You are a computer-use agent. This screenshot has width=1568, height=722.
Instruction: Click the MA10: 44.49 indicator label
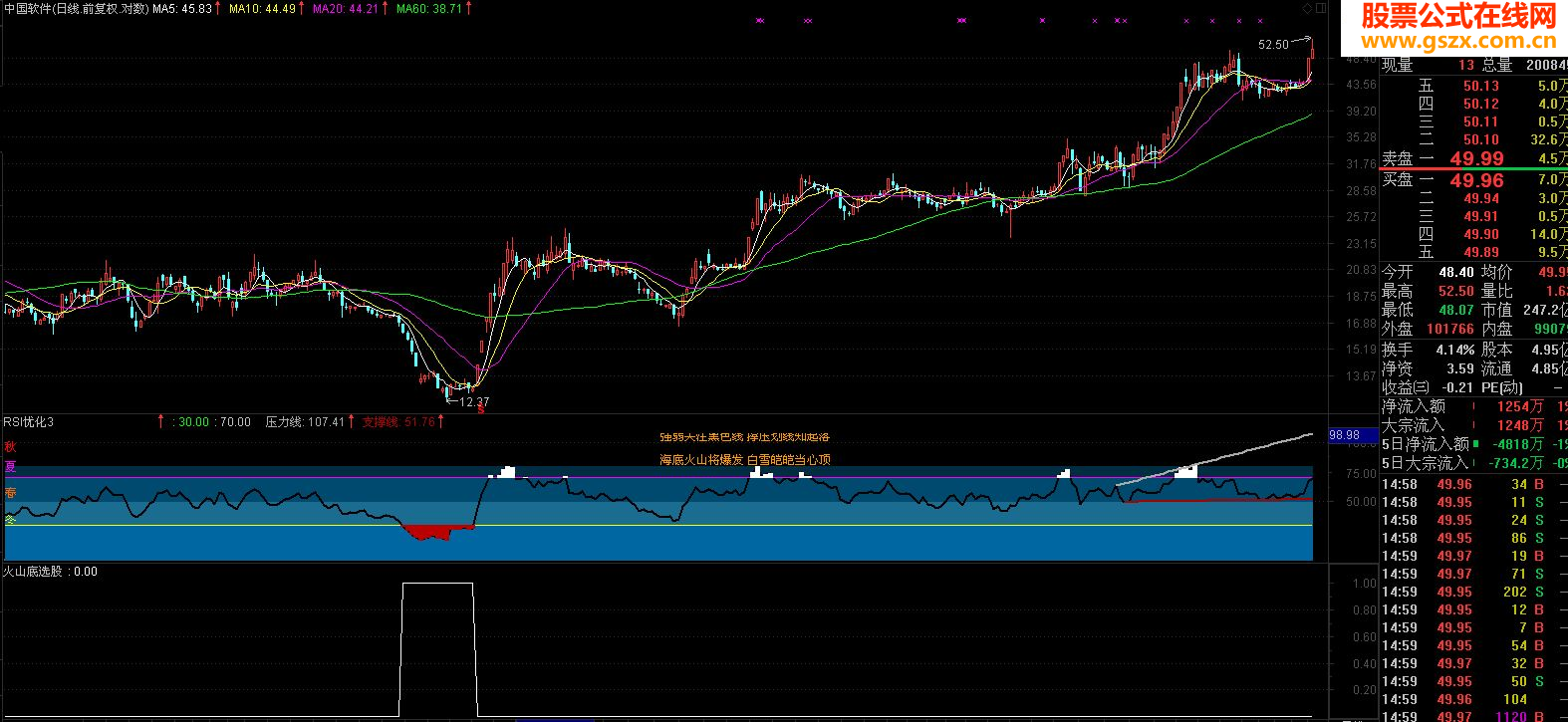click(262, 8)
